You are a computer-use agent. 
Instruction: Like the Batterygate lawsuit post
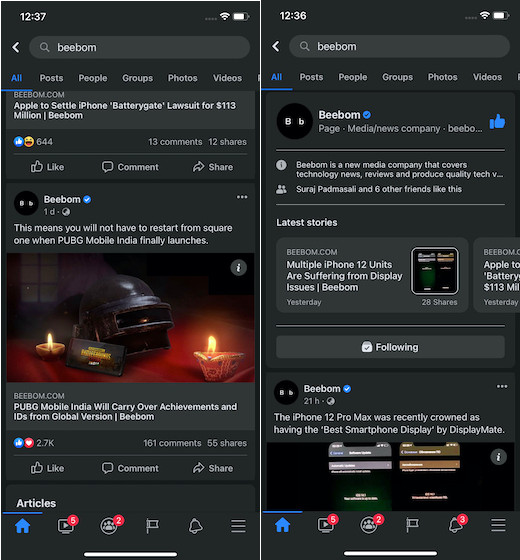pyautogui.click(x=47, y=167)
